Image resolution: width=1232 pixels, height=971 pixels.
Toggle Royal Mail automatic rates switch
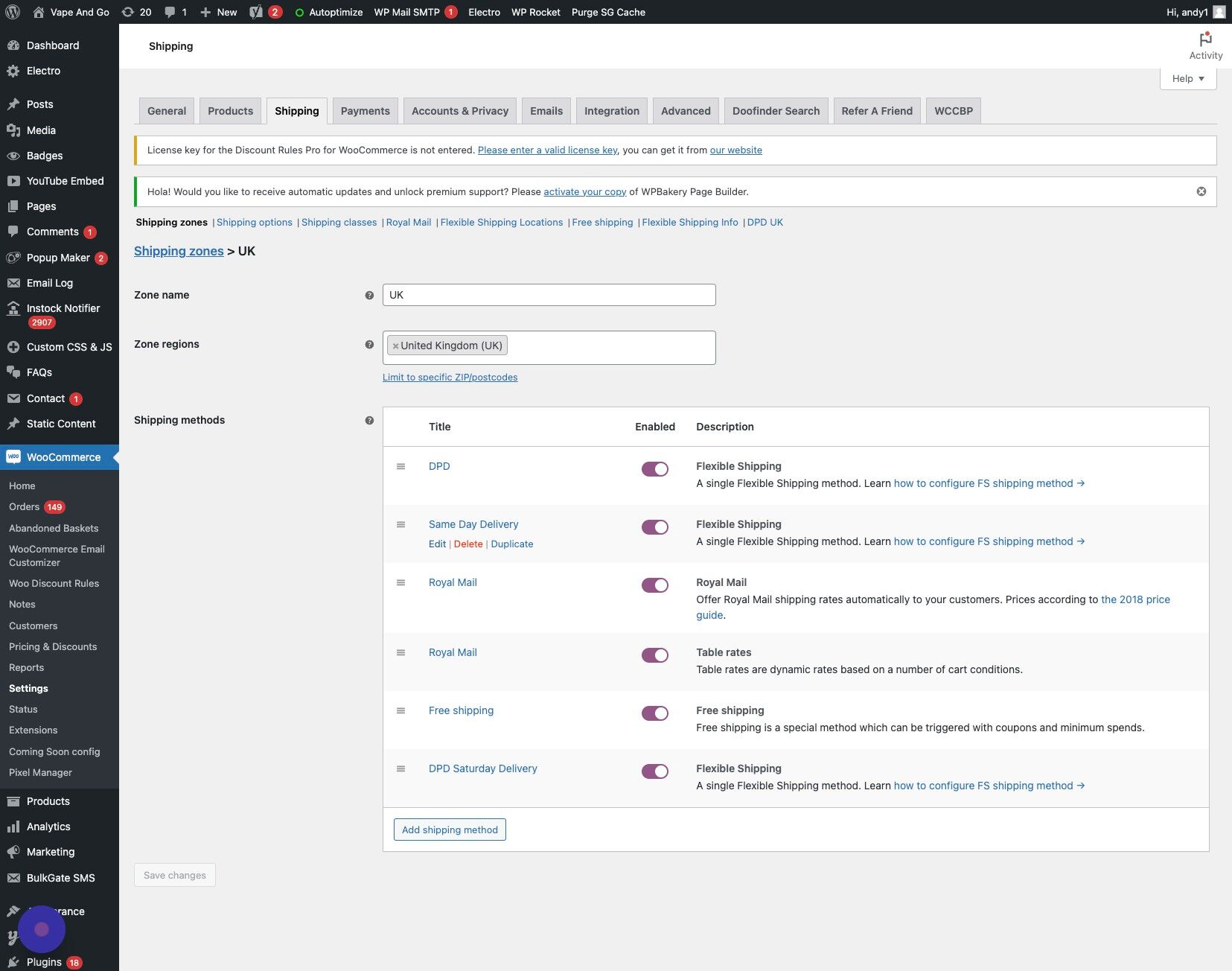[655, 585]
